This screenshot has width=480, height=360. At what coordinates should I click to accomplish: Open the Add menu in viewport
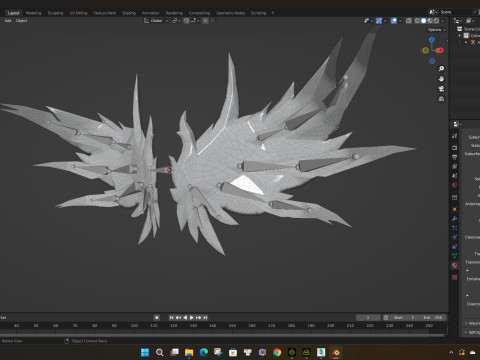[x=8, y=21]
